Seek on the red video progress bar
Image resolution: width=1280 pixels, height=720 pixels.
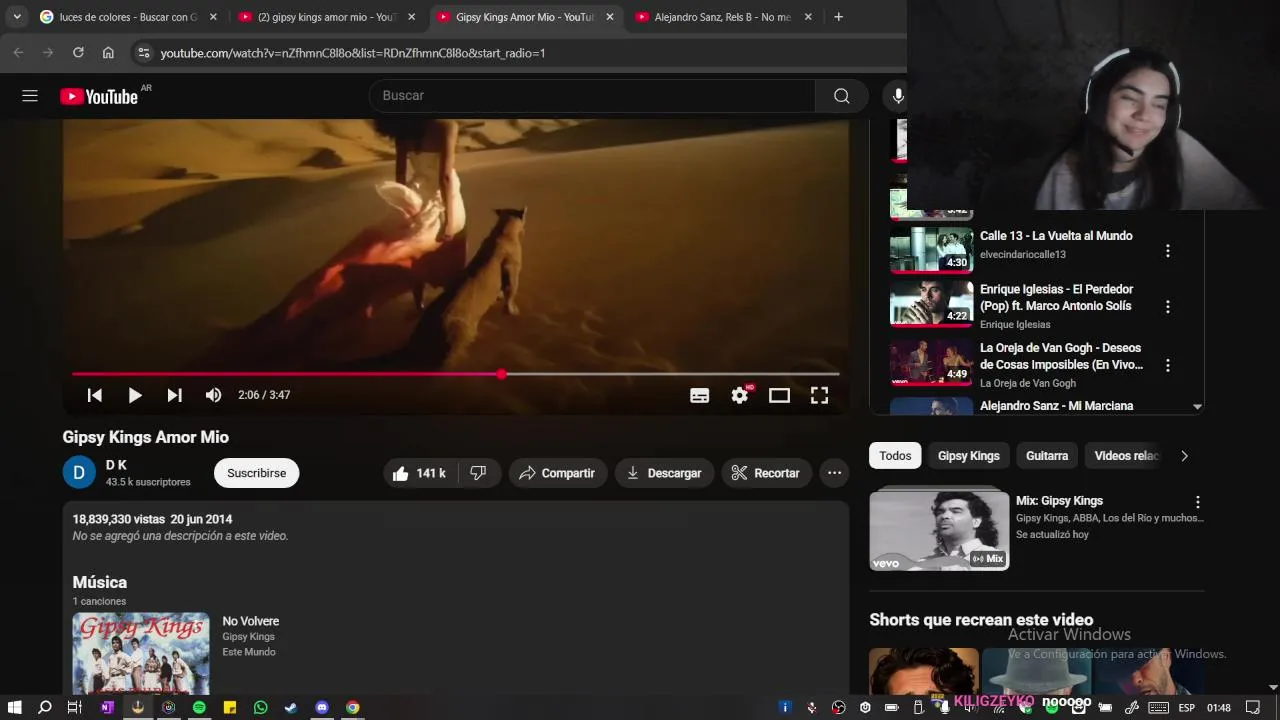[x=455, y=374]
